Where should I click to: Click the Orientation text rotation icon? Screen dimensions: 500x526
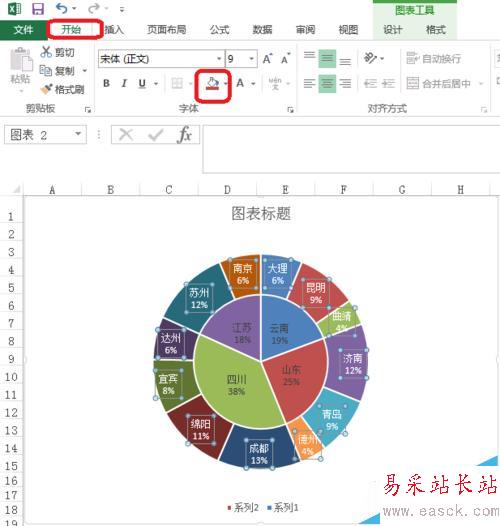(x=370, y=58)
